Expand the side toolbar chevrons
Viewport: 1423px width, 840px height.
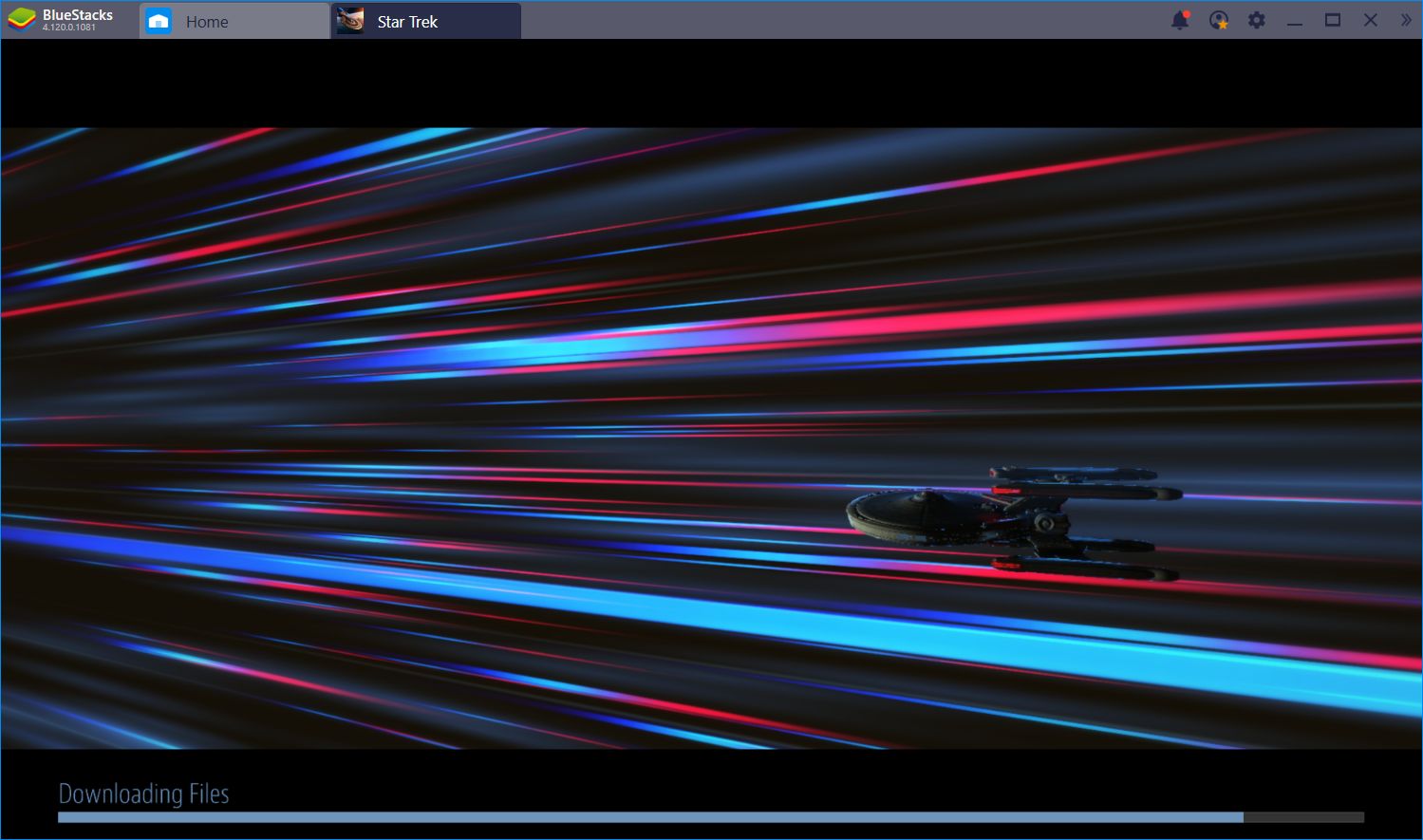tap(1406, 20)
